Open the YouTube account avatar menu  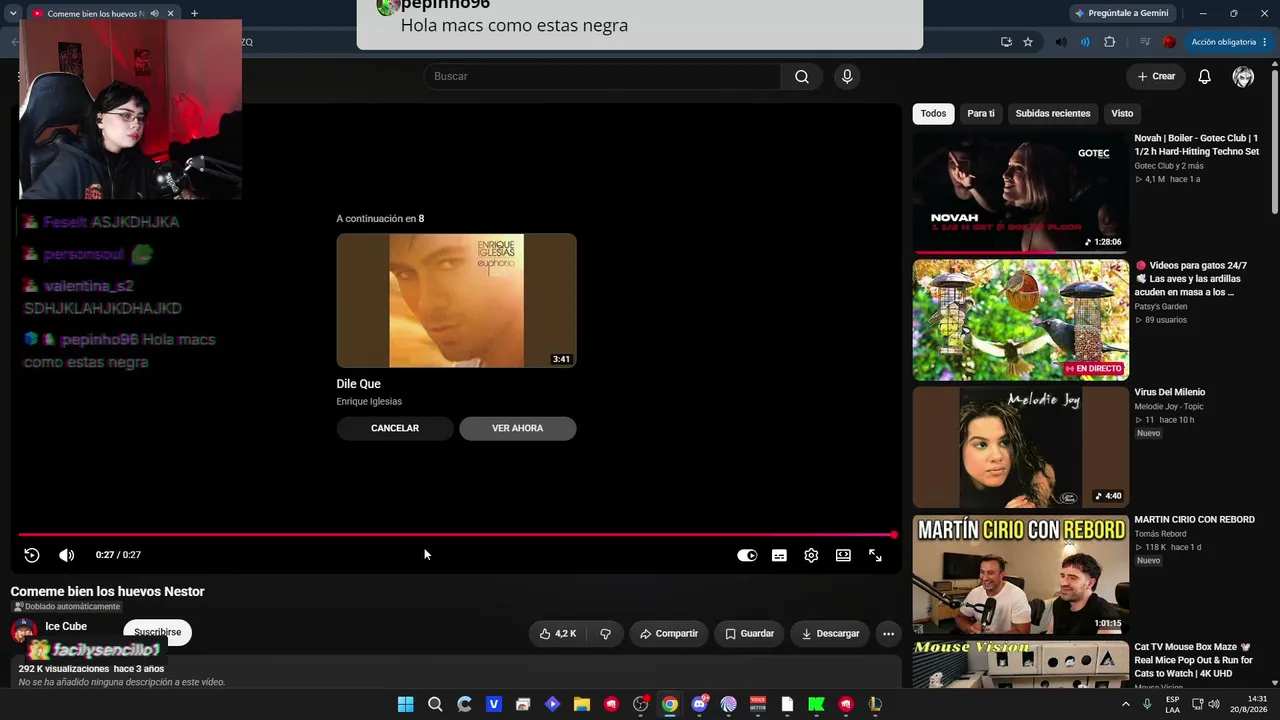(x=1243, y=77)
